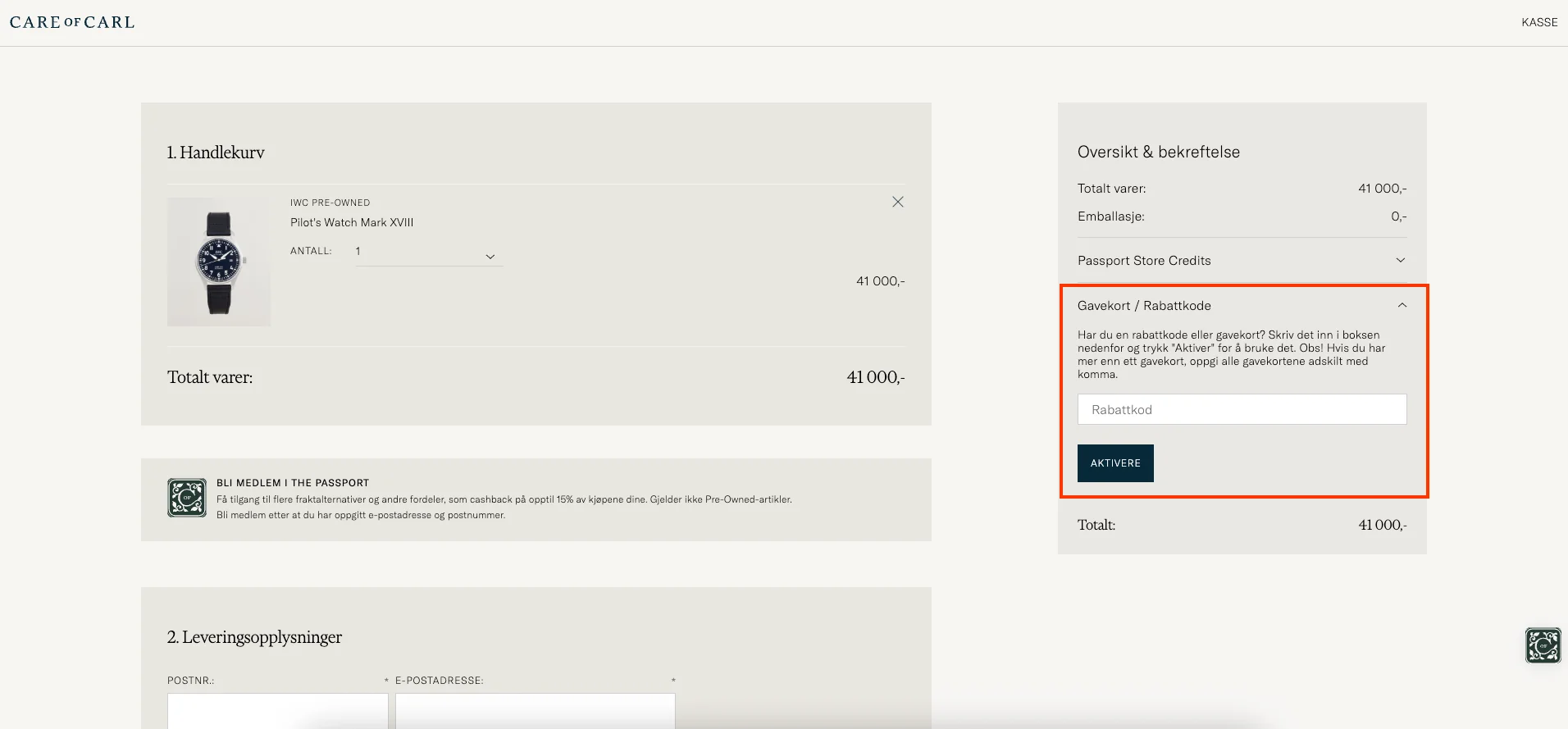Screen dimensions: 1568x729
Task: Focus the Postnr. input field
Action: pos(278,711)
